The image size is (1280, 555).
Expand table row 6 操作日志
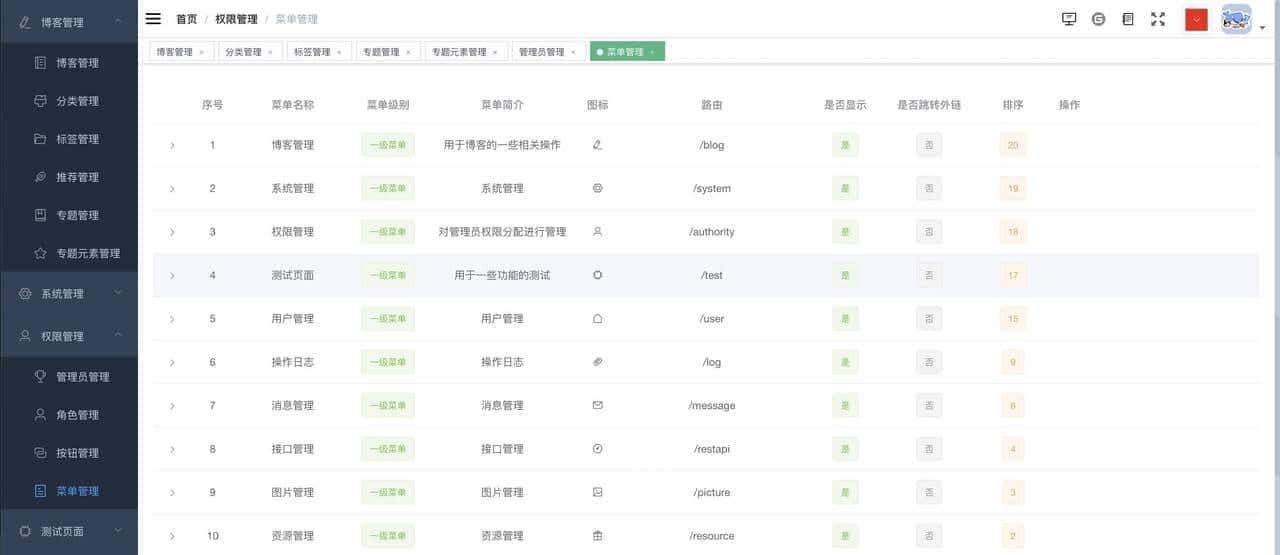click(172, 362)
